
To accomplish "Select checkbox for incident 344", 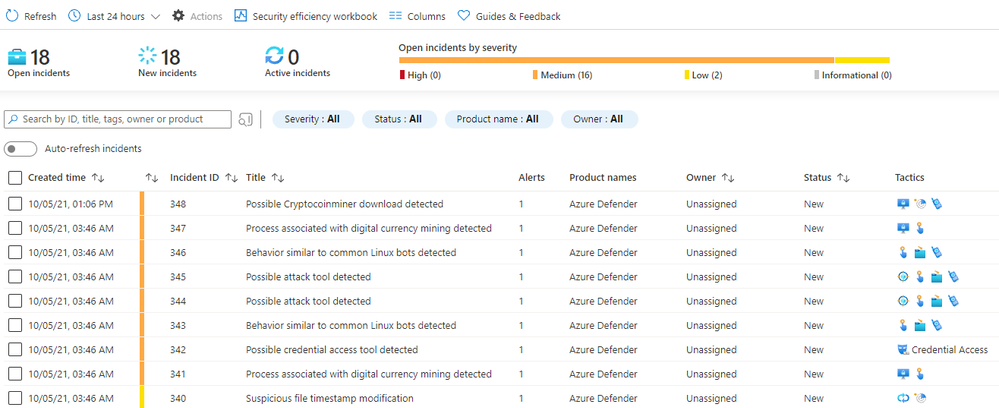I will (x=15, y=301).
